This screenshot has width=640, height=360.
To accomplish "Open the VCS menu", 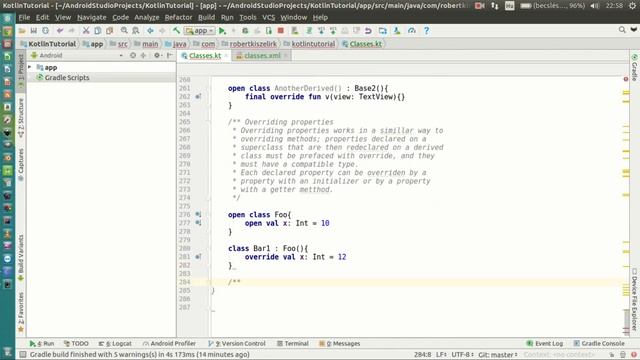I will [268, 18].
